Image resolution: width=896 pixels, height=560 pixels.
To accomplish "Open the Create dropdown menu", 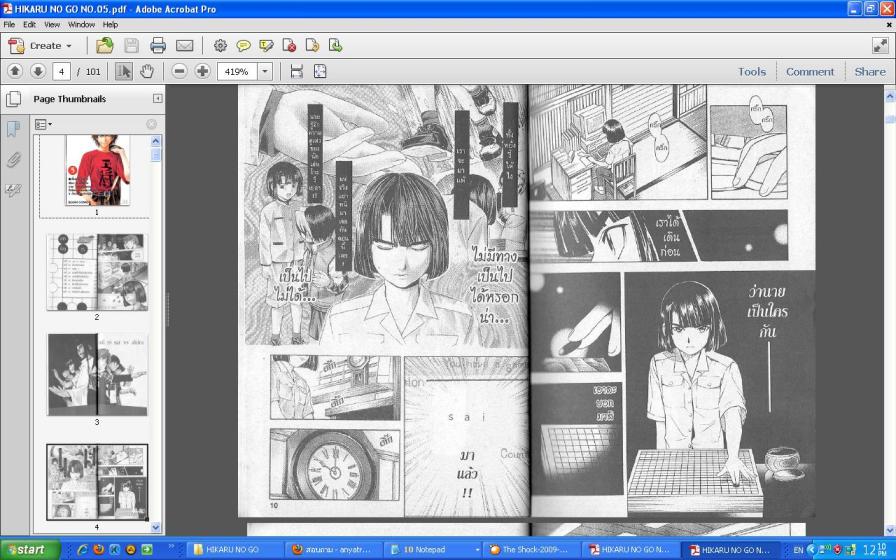I will [x=40, y=46].
